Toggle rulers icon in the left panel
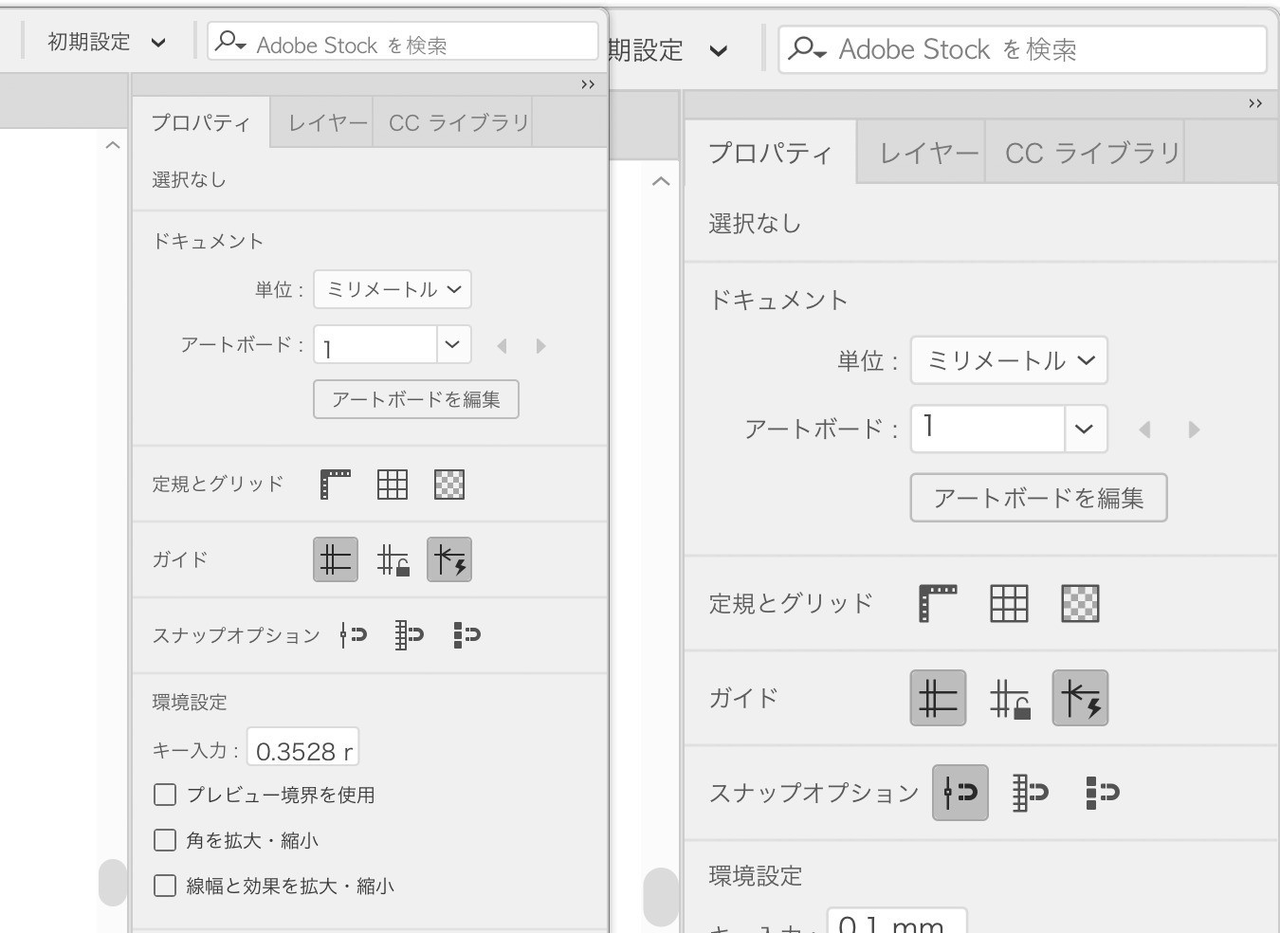This screenshot has height=933, width=1280. pyautogui.click(x=336, y=484)
